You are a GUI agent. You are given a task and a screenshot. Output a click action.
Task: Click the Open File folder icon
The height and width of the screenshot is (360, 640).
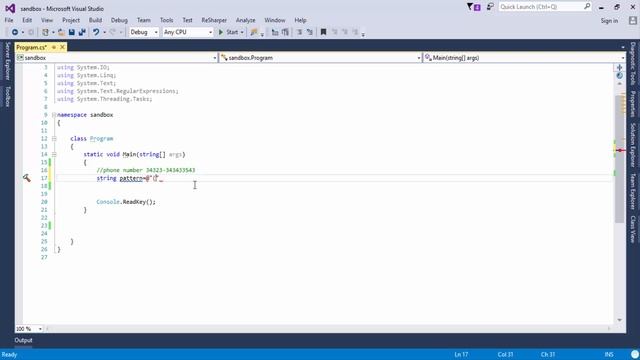(61, 32)
